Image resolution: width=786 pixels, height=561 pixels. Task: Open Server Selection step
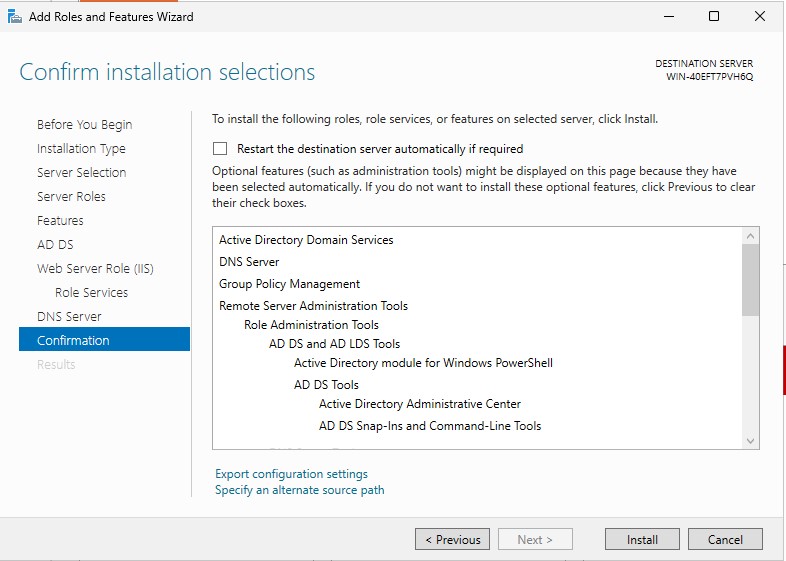click(x=81, y=173)
